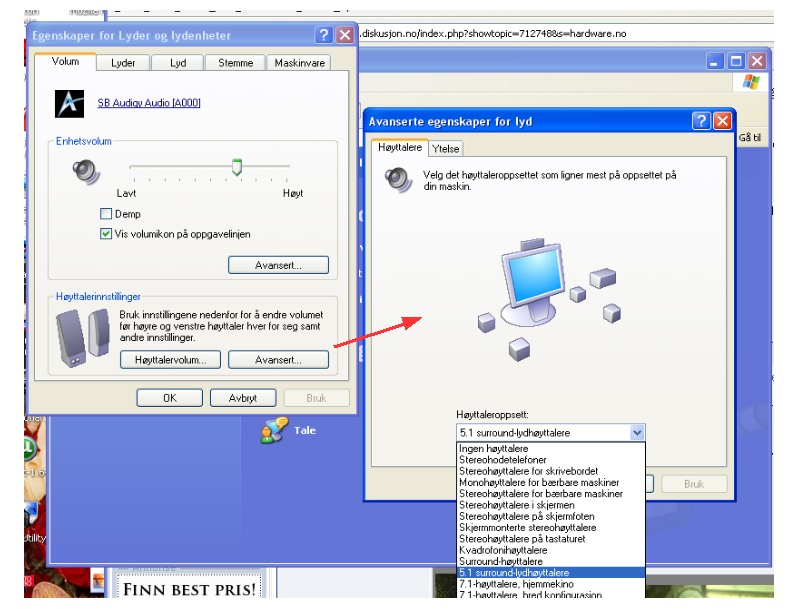
Task: Select the Høyttalere tab
Action: [x=400, y=147]
